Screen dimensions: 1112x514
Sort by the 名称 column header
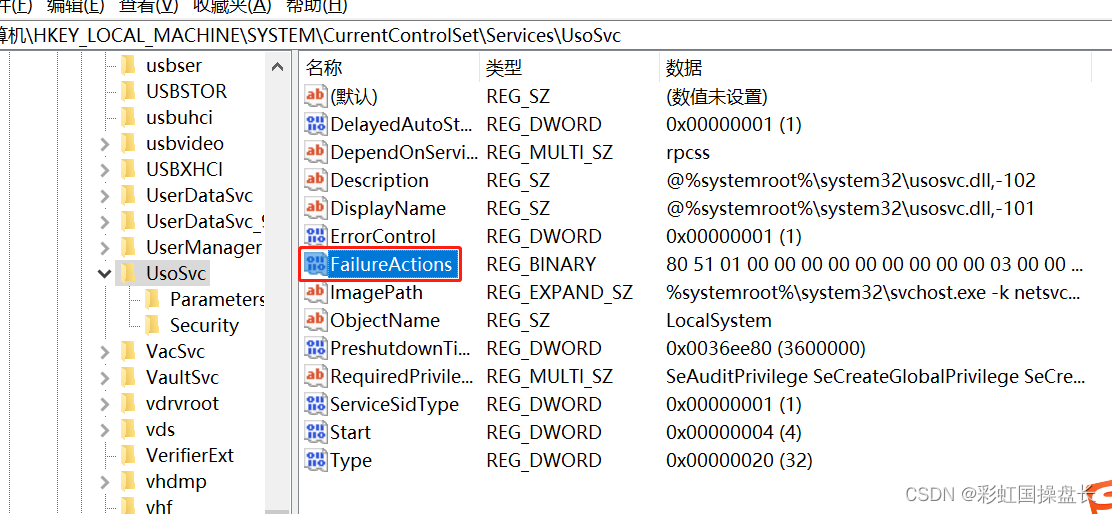(389, 68)
